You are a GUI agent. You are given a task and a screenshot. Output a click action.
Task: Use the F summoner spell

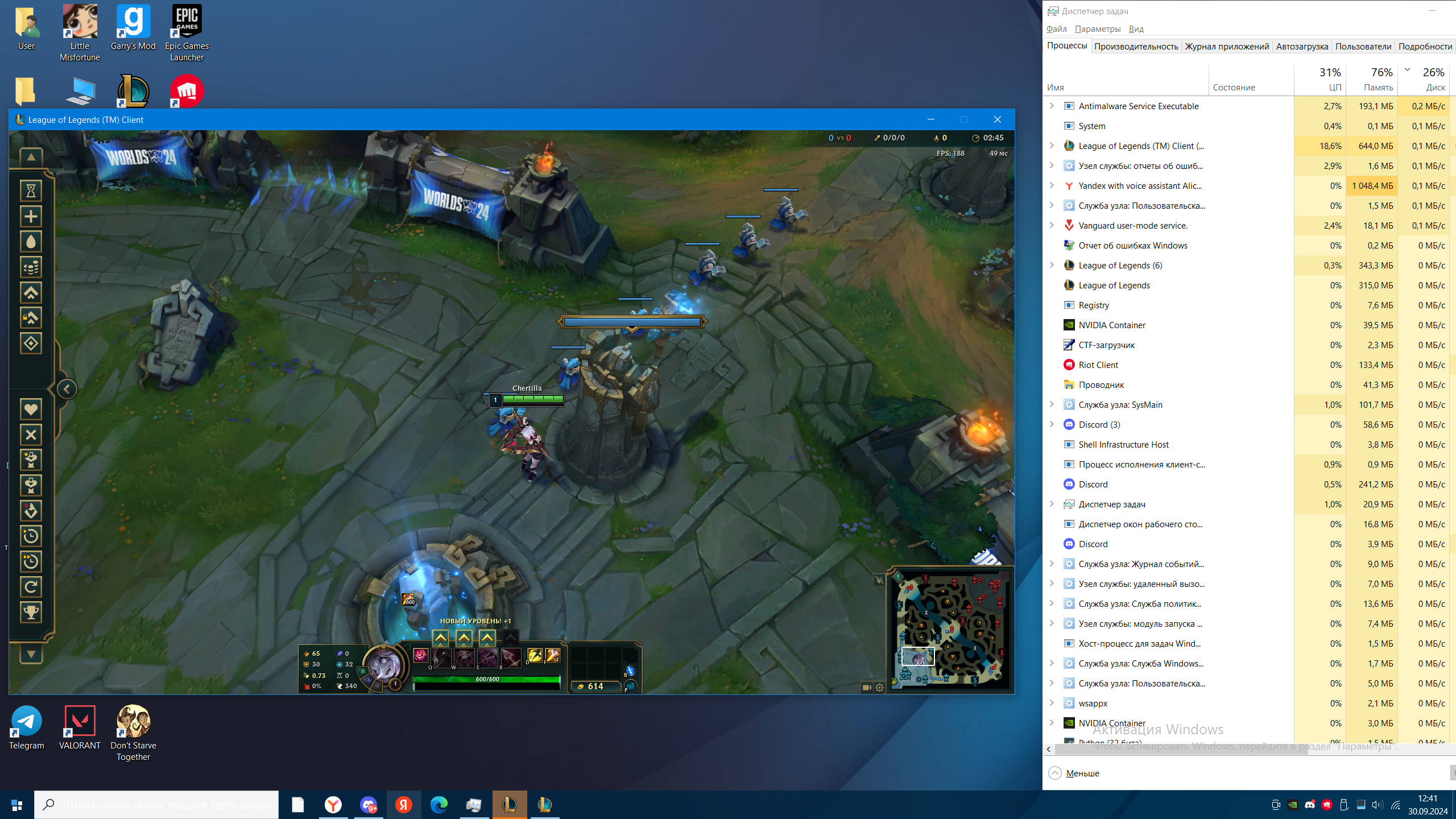[x=553, y=656]
